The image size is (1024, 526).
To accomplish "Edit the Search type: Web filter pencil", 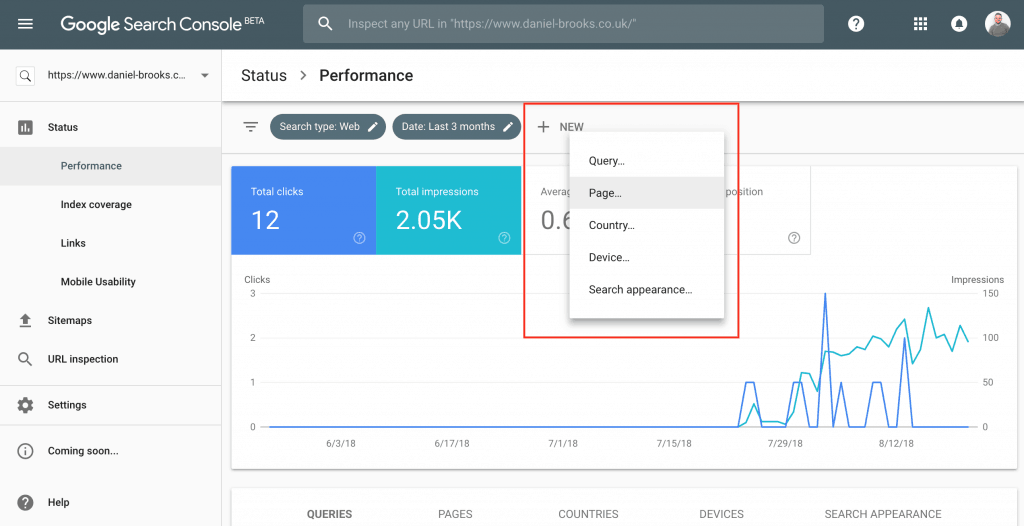I will click(373, 127).
